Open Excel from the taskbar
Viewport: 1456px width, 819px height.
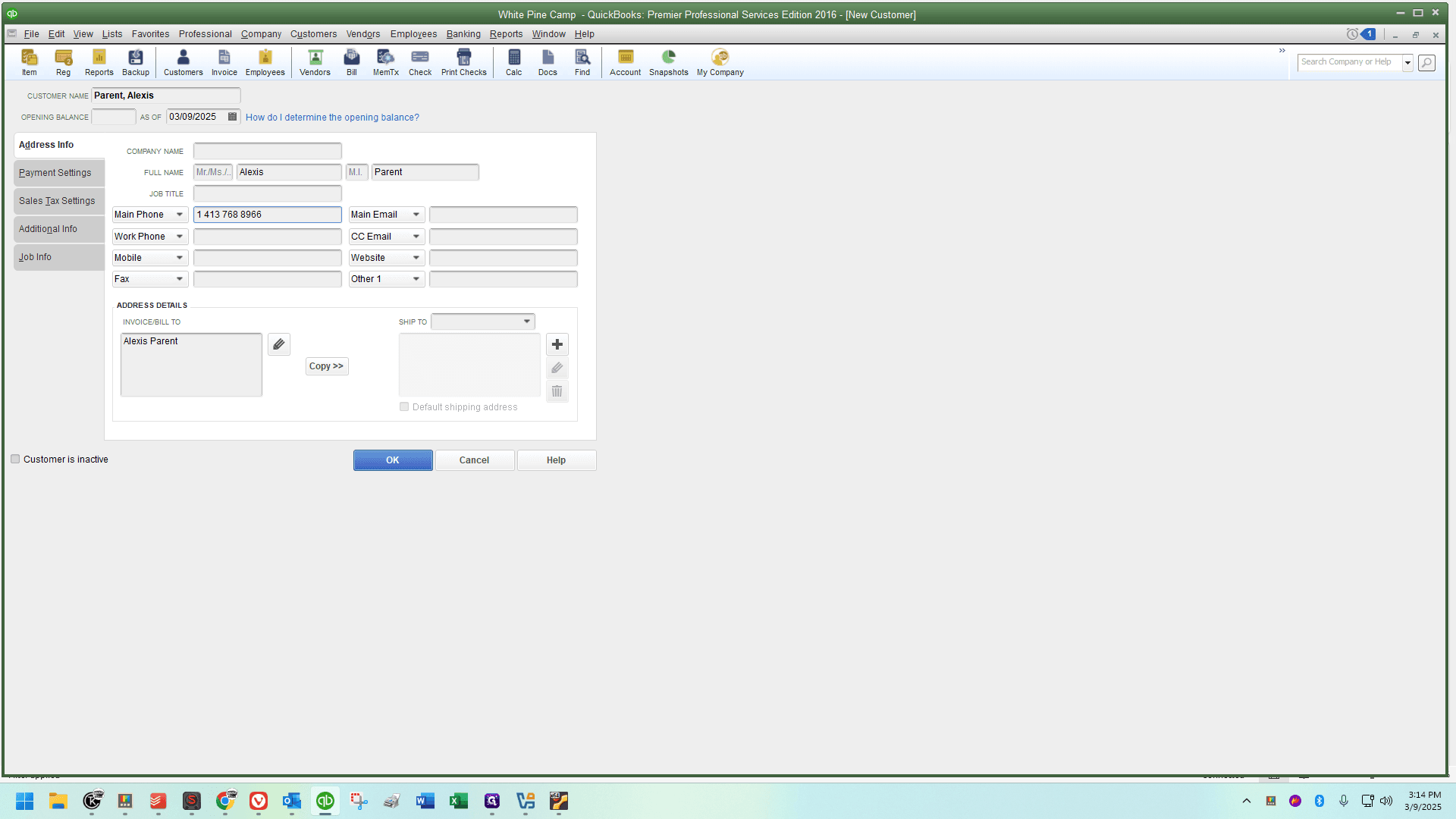458,801
